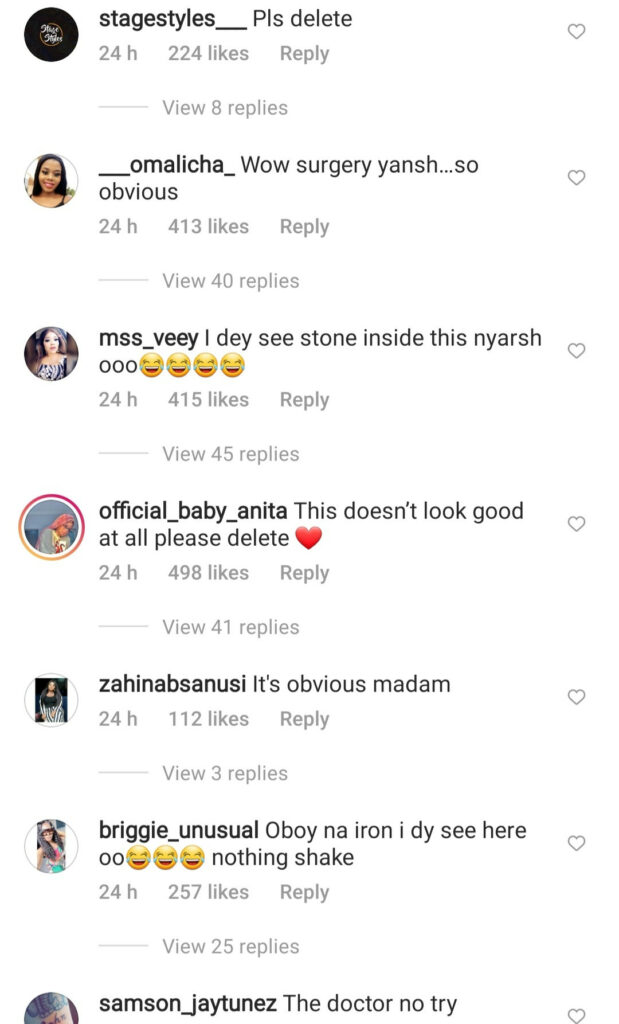Viewport: 619px width, 1024px height.
Task: Reply to the 'Pls delete' comment
Action: pyautogui.click(x=304, y=54)
